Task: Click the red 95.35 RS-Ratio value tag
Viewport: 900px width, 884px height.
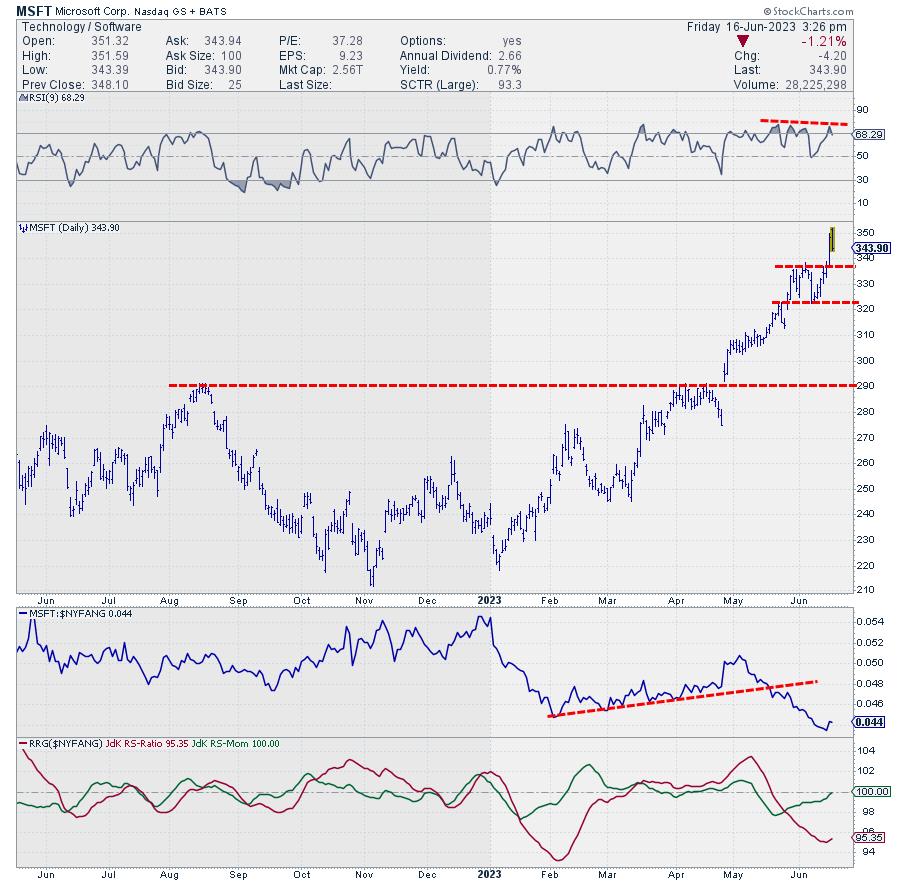Action: click(867, 838)
